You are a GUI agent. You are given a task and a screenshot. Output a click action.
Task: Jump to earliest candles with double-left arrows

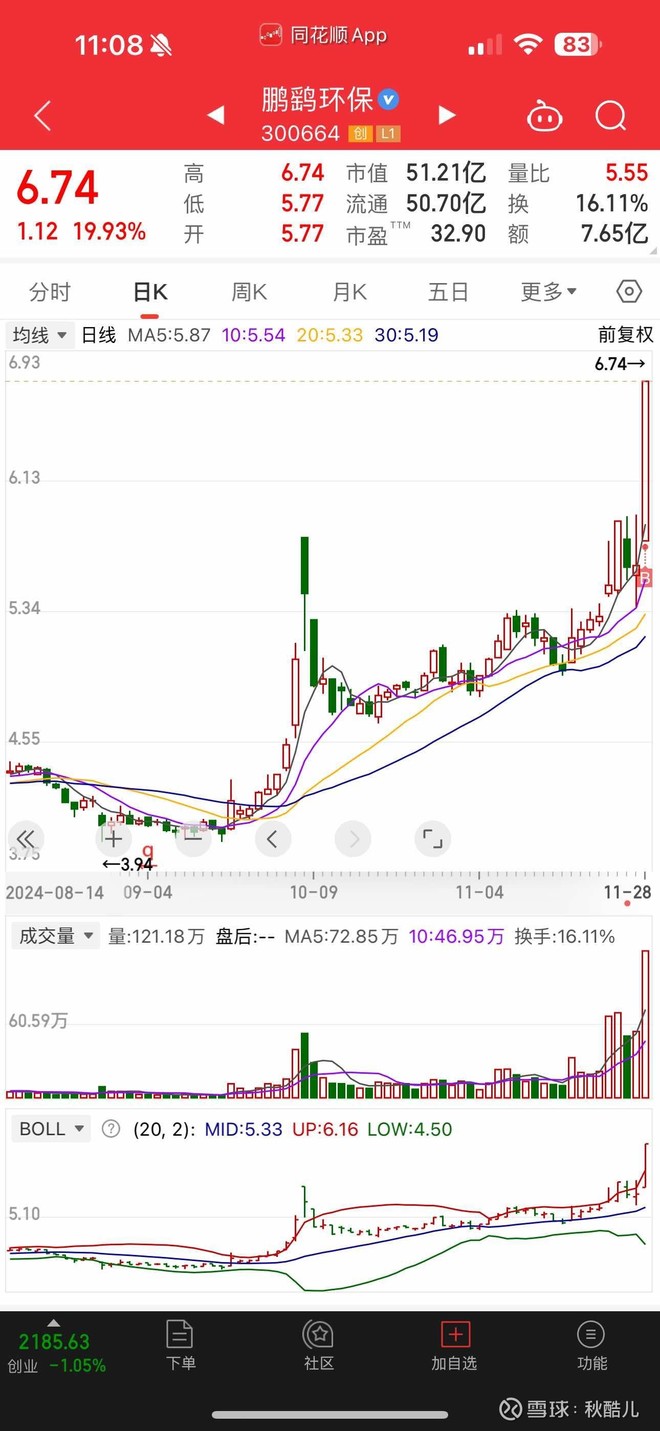(26, 838)
